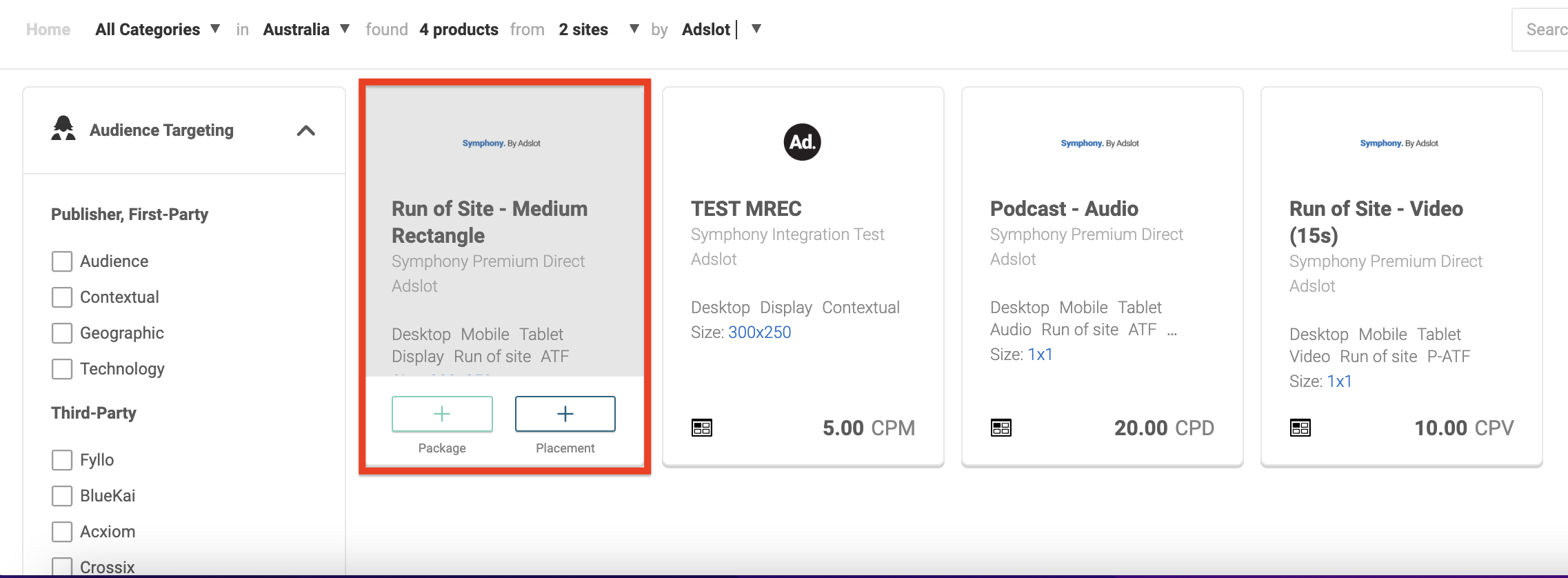This screenshot has width=1568, height=578.
Task: Add Medium Rectangle as a Package
Action: 442,414
